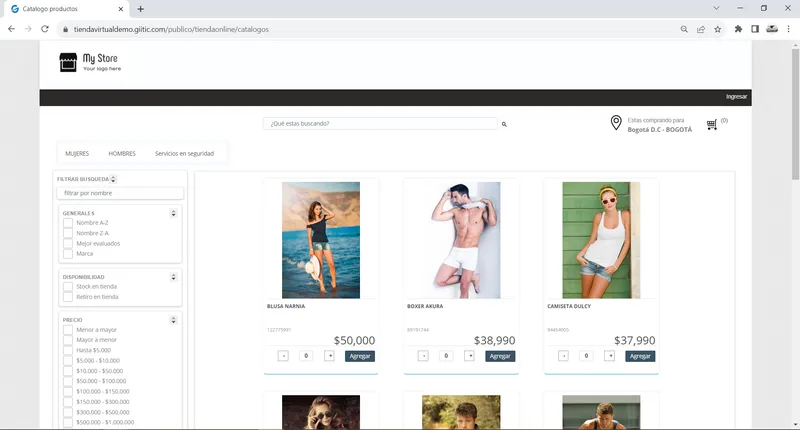Screen dimensions: 800x430
Task: Click the location pin icon
Action: click(x=616, y=123)
